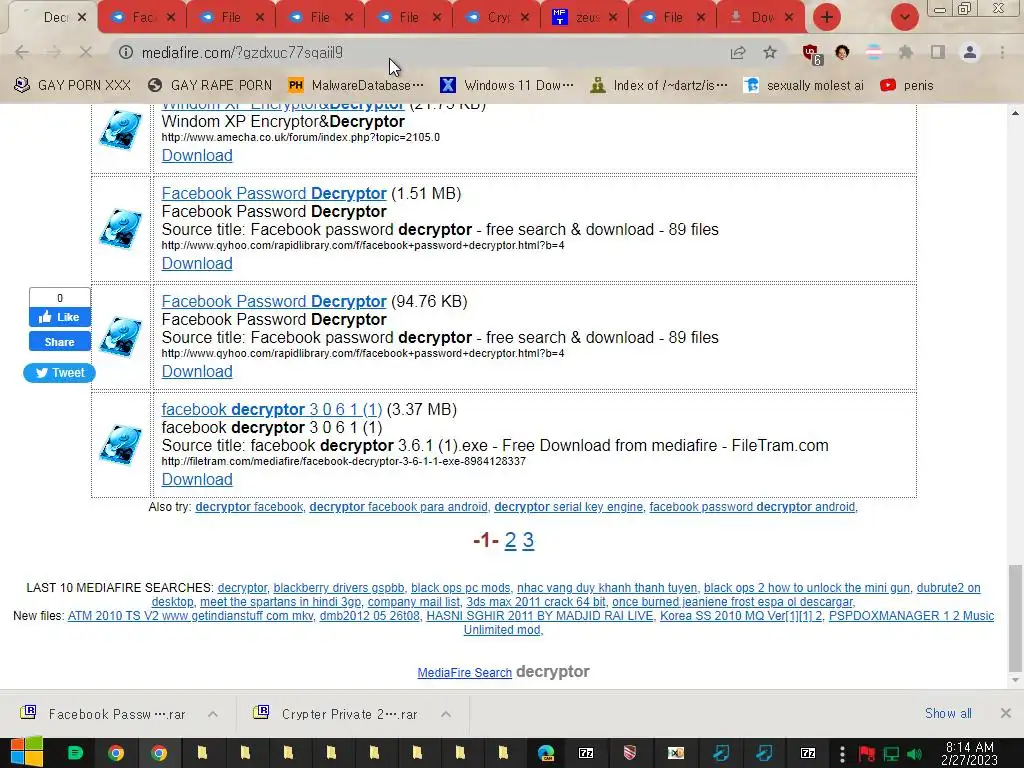
Task: Open a new tab with plus button
Action: tap(827, 17)
